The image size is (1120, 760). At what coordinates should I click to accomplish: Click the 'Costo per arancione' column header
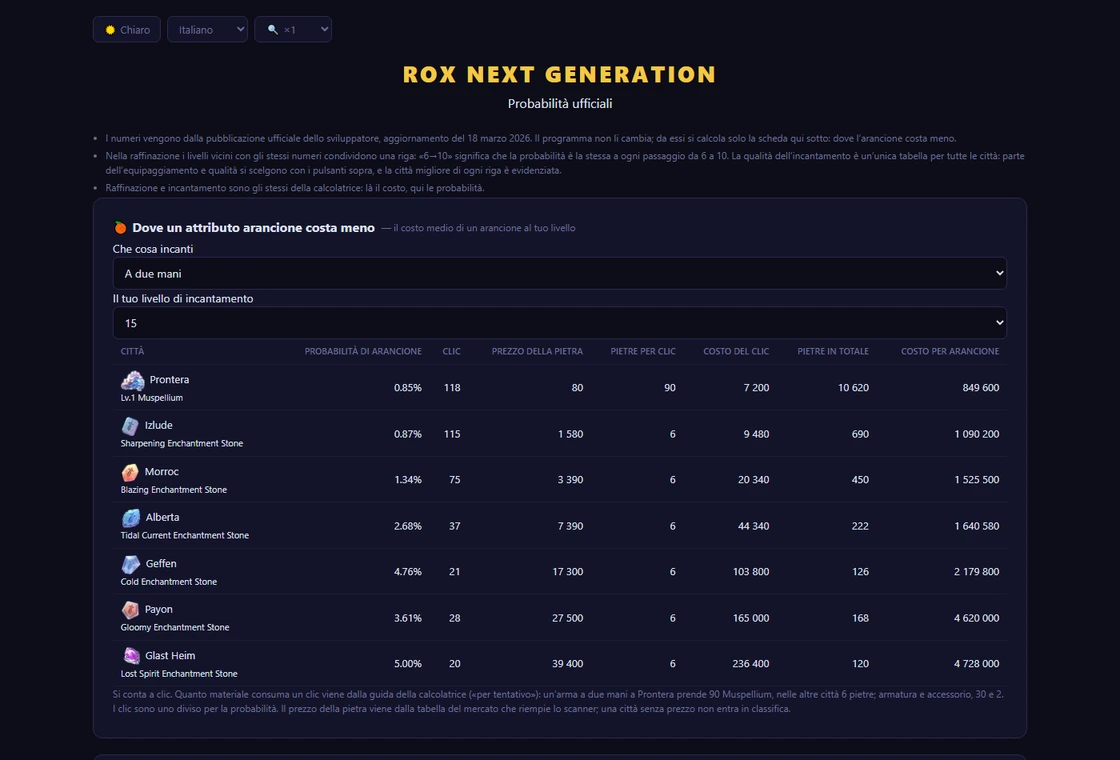(x=950, y=351)
